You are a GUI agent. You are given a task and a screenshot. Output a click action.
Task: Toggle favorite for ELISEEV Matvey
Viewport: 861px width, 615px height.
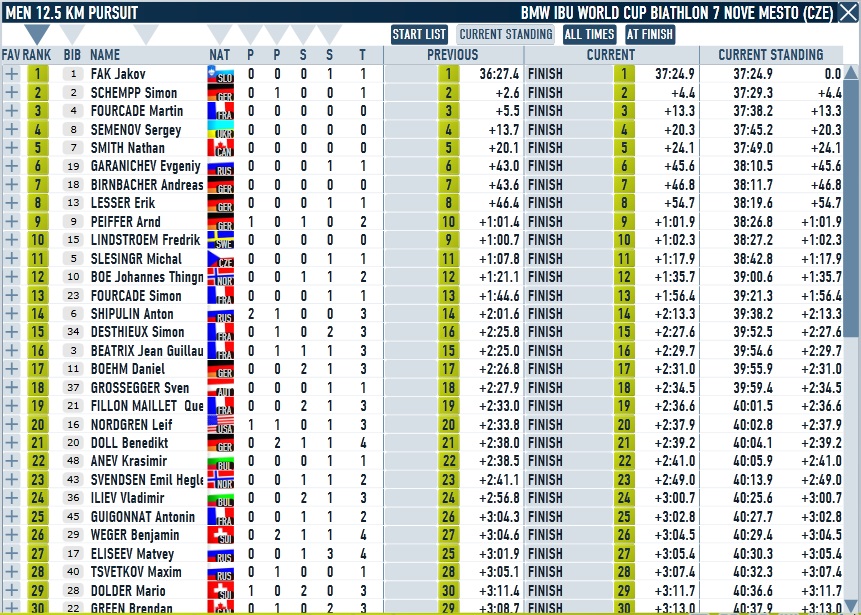[12, 554]
